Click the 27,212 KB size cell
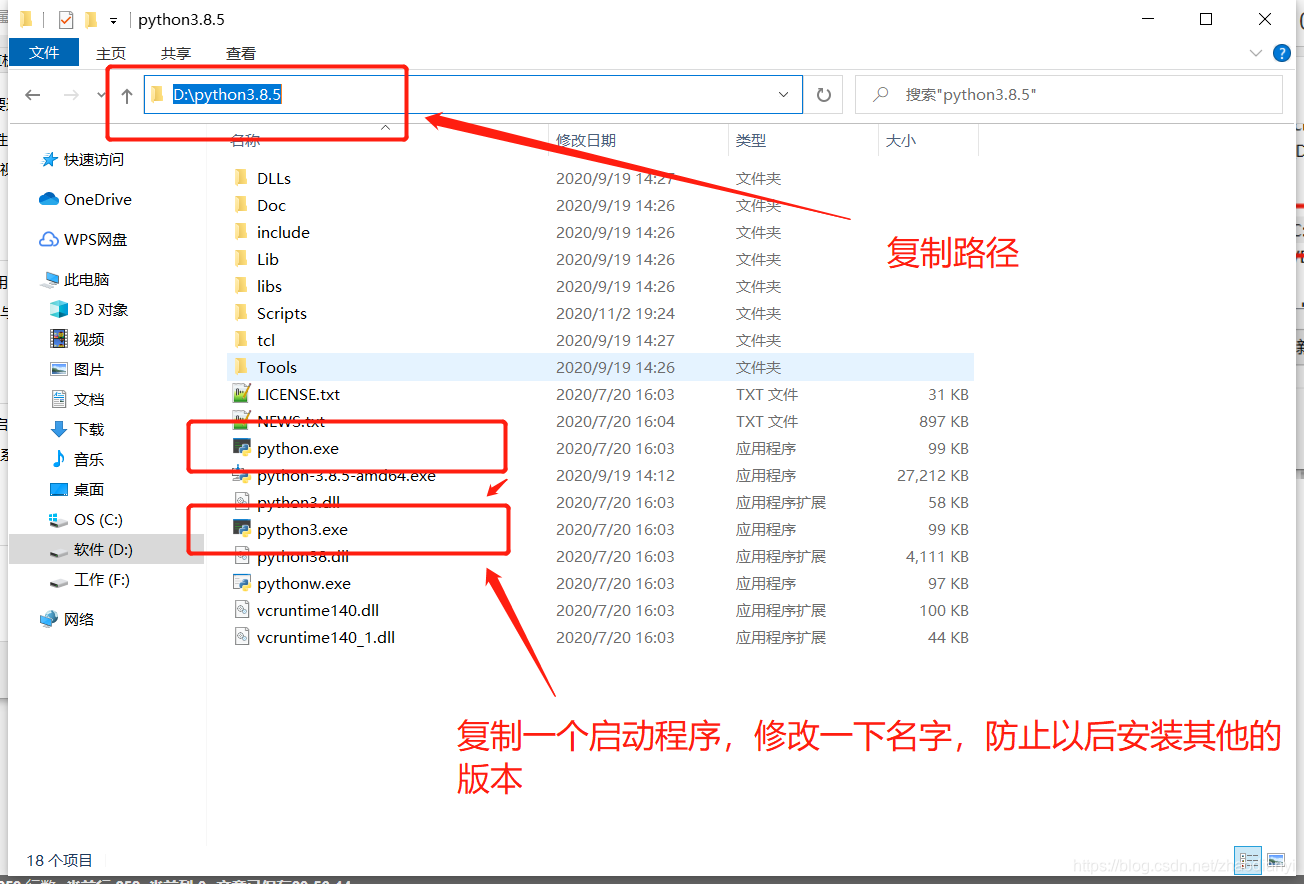The image size is (1304, 884). (x=933, y=475)
